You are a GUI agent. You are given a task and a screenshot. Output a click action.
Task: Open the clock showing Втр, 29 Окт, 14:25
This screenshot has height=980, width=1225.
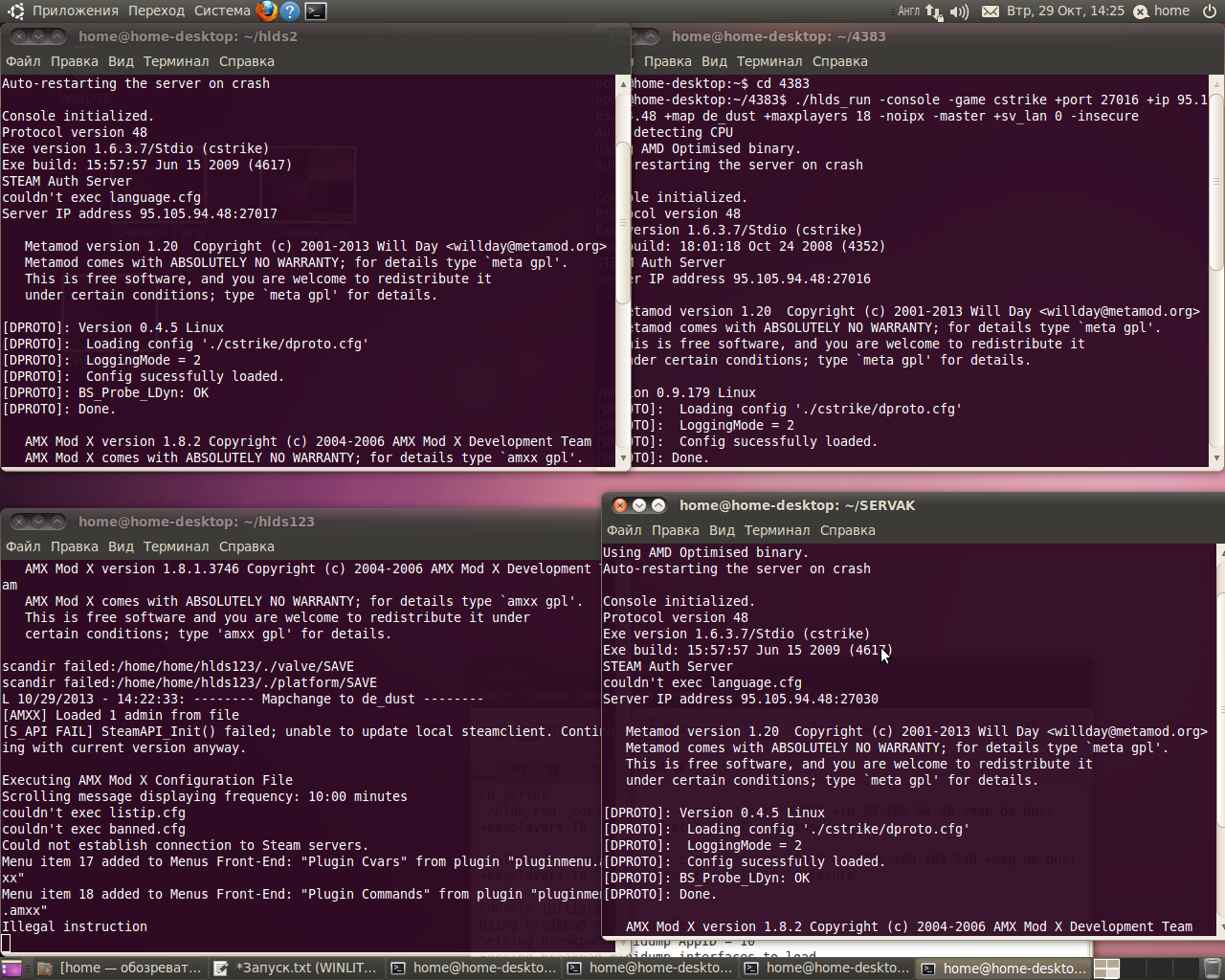(x=1065, y=11)
